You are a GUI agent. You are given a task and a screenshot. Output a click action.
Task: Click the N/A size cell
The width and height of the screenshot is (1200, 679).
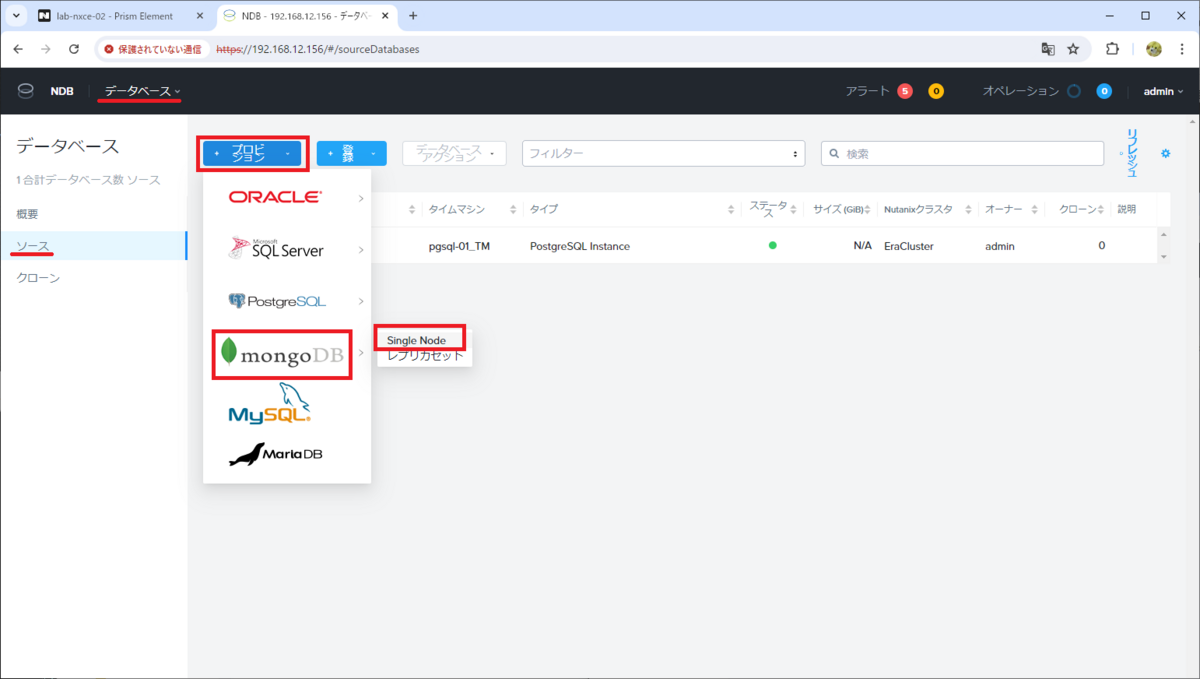pyautogui.click(x=862, y=246)
